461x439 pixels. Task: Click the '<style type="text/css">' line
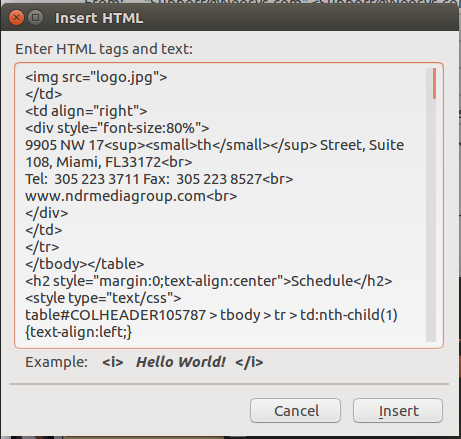tap(103, 298)
